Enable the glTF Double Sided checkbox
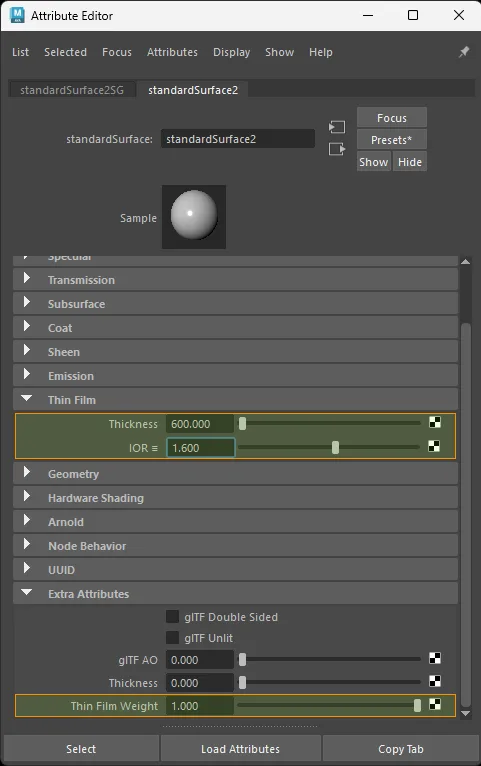Image resolution: width=481 pixels, height=766 pixels. [x=172, y=617]
